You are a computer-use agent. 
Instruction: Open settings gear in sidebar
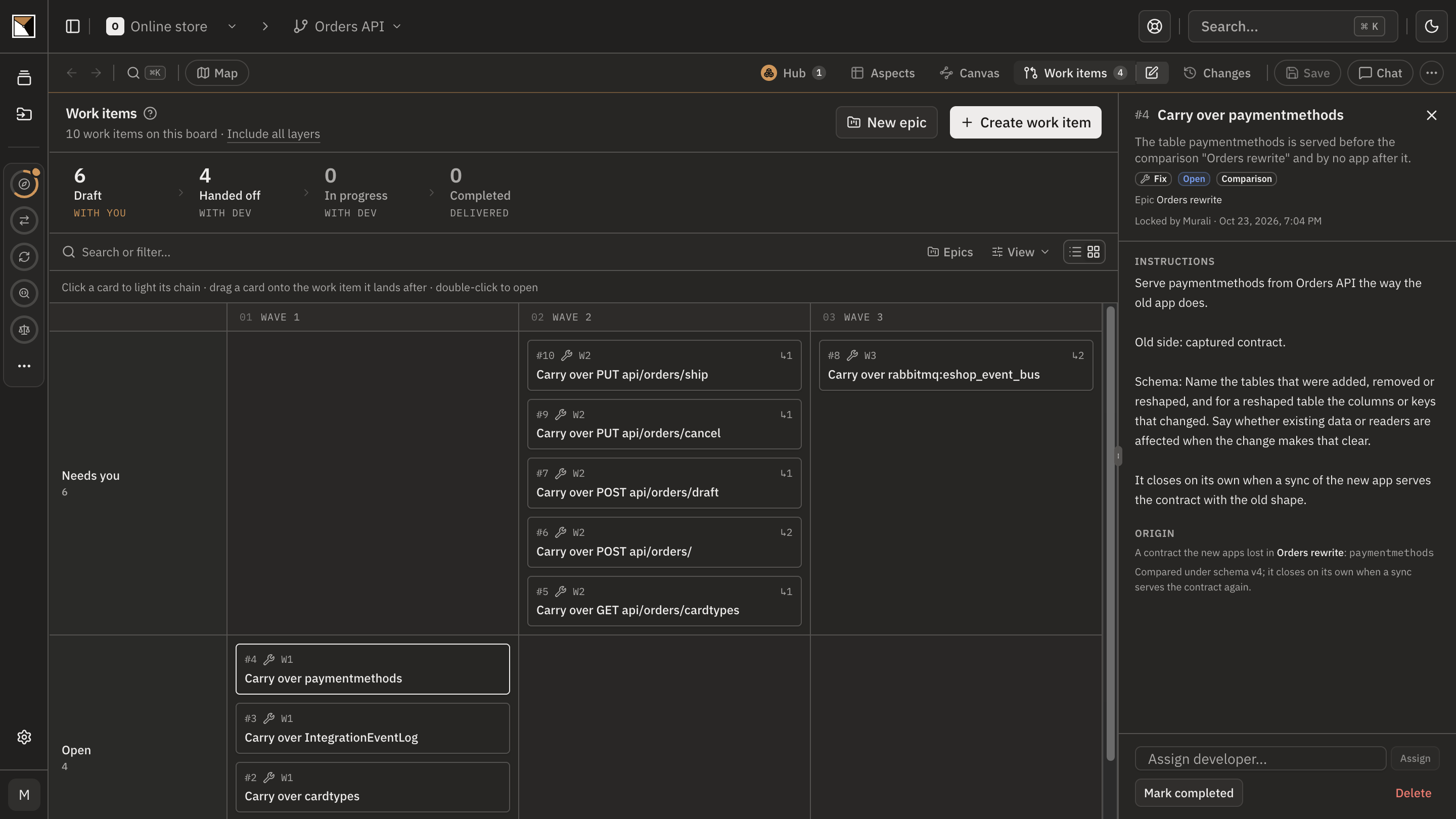click(24, 737)
